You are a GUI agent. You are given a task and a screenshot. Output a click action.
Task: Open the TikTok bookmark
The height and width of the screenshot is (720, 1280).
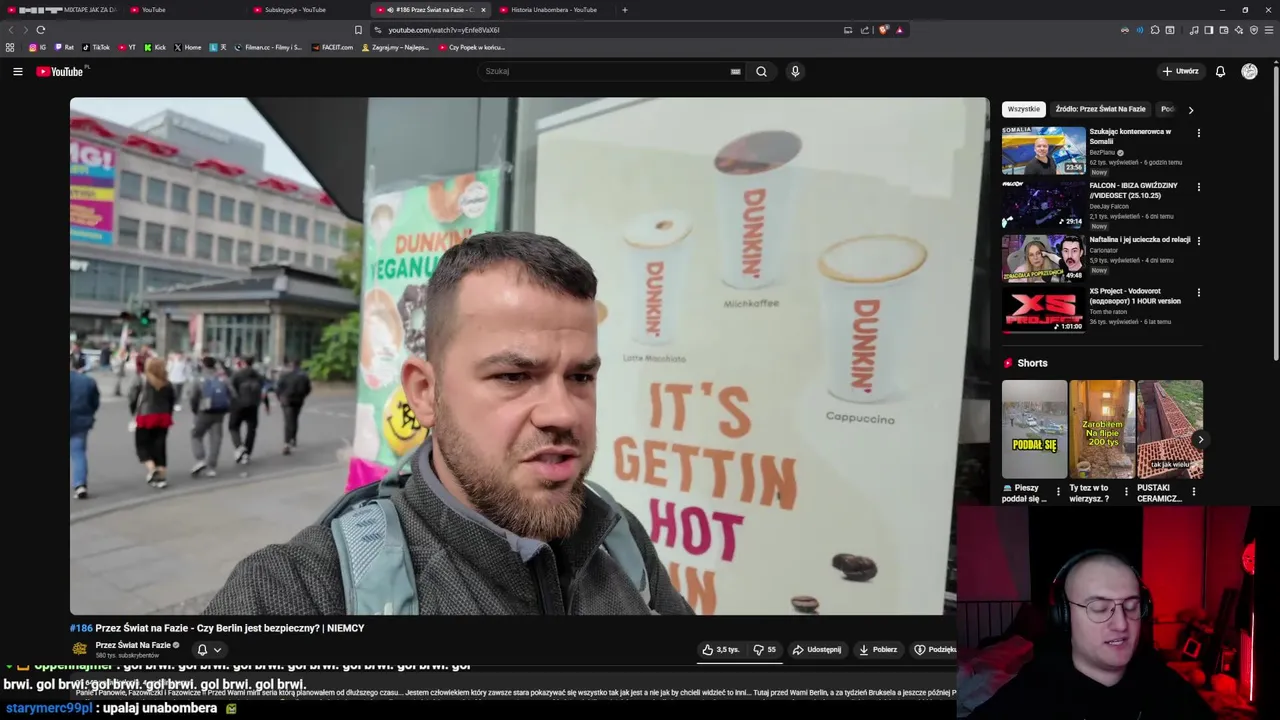tap(96, 47)
